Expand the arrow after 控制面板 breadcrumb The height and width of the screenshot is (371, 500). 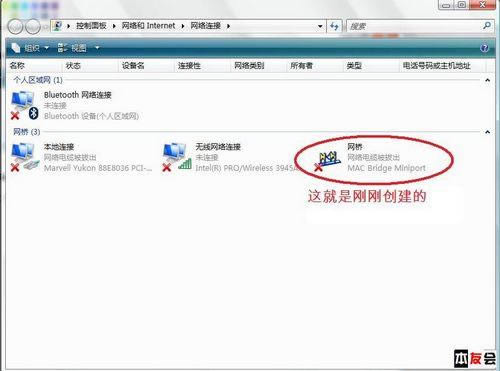[x=114, y=26]
